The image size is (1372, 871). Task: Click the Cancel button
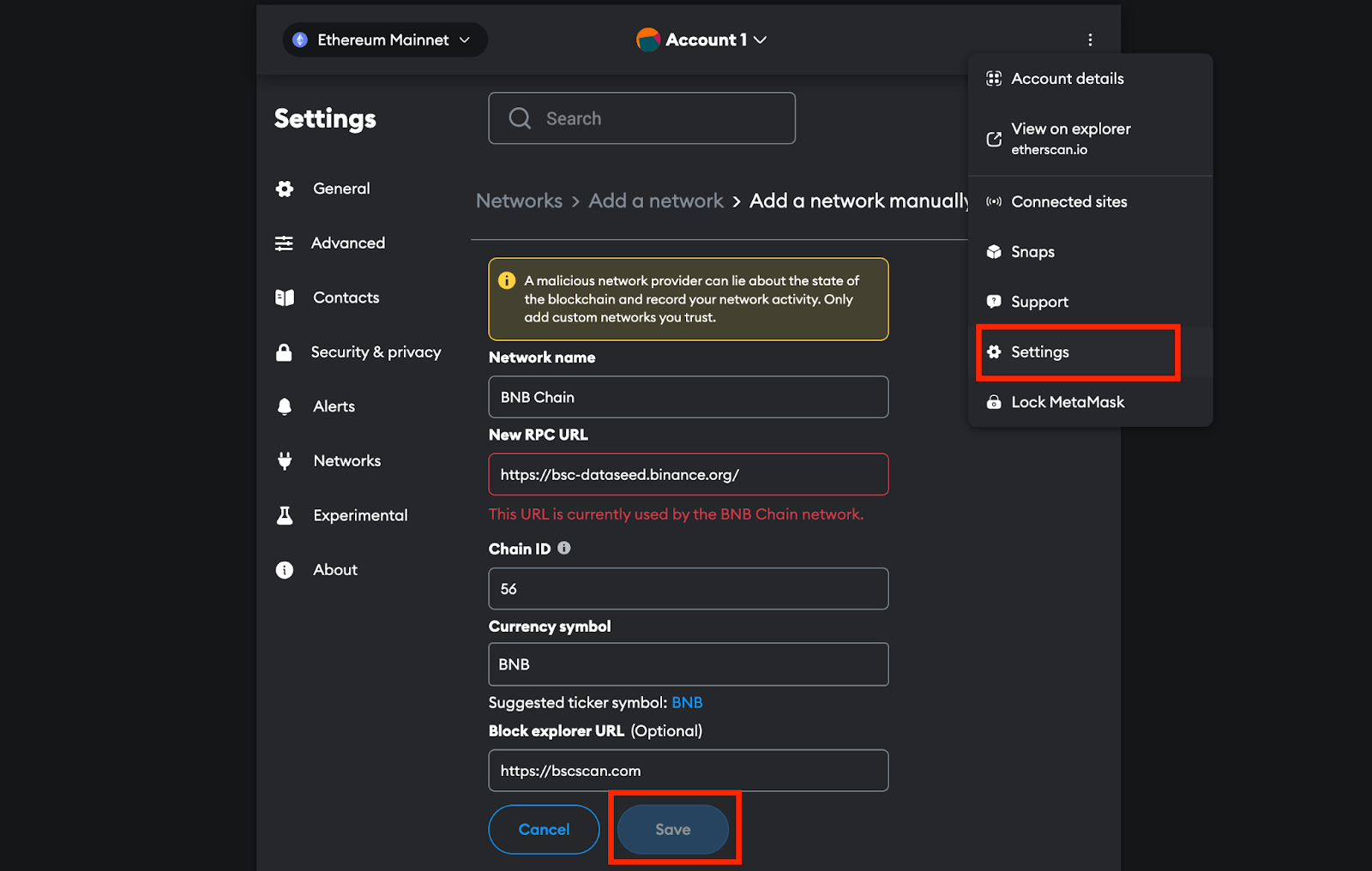(544, 829)
